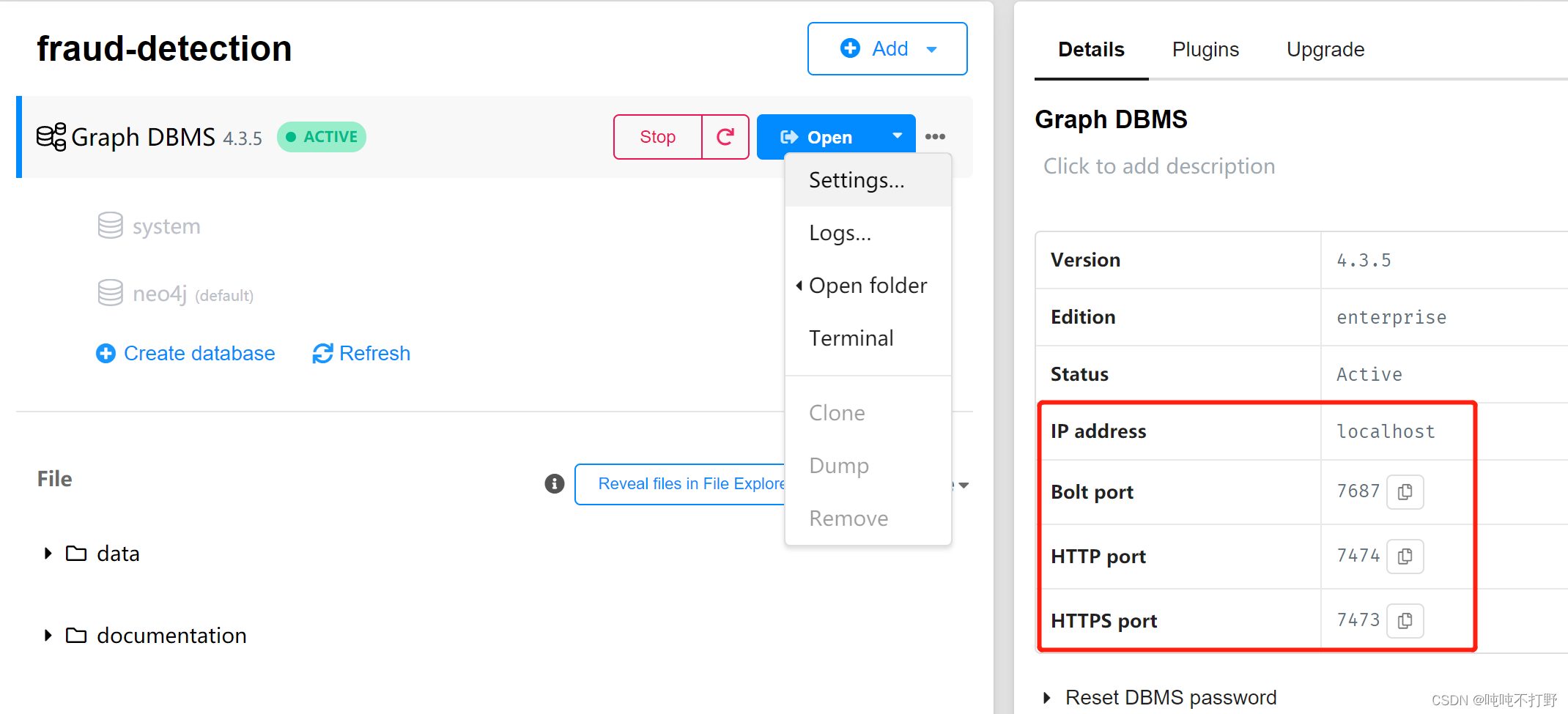The width and height of the screenshot is (1568, 714).
Task: Click the HTTP port label
Action: click(x=1098, y=557)
